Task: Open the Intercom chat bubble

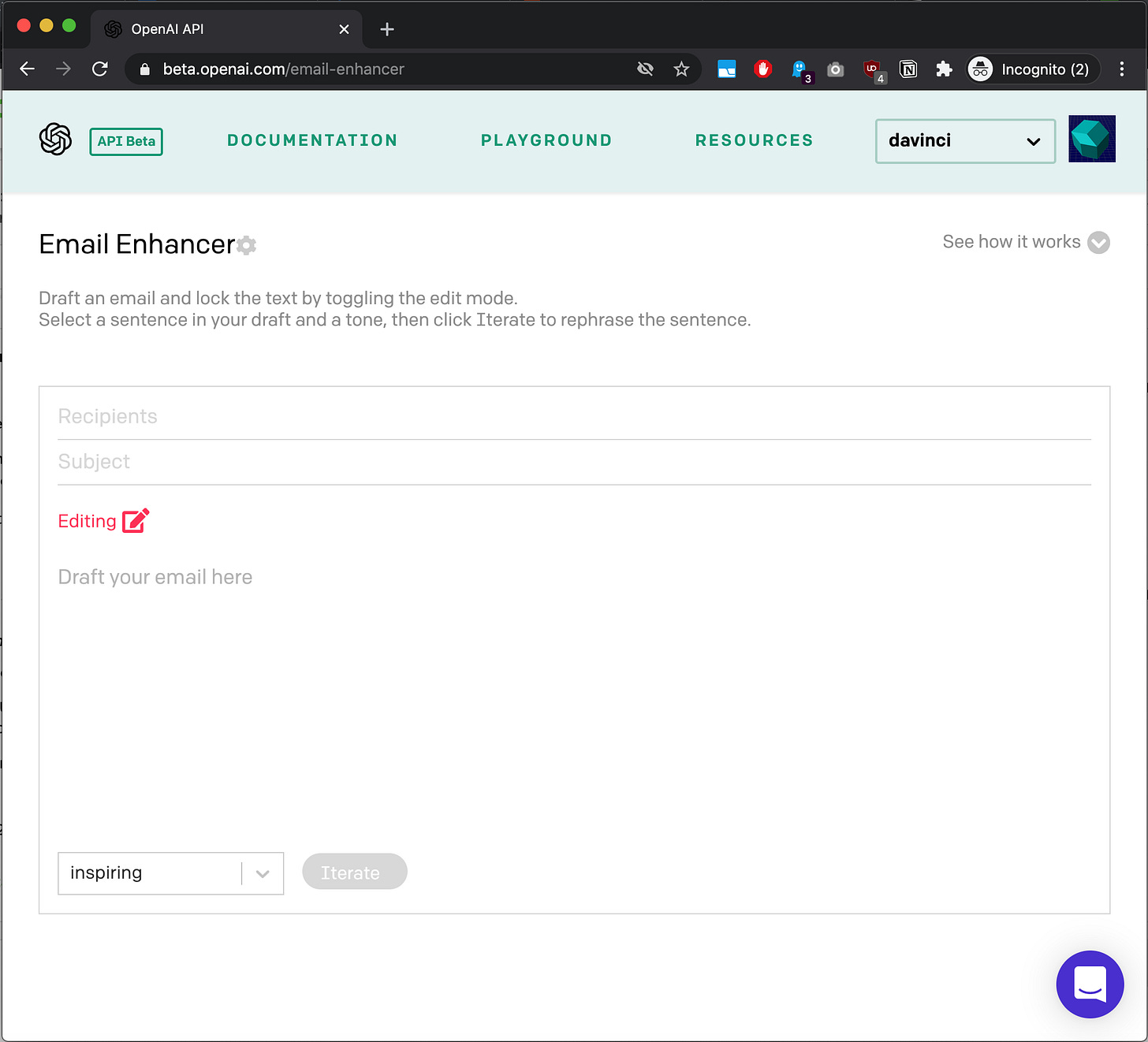Action: [x=1090, y=984]
